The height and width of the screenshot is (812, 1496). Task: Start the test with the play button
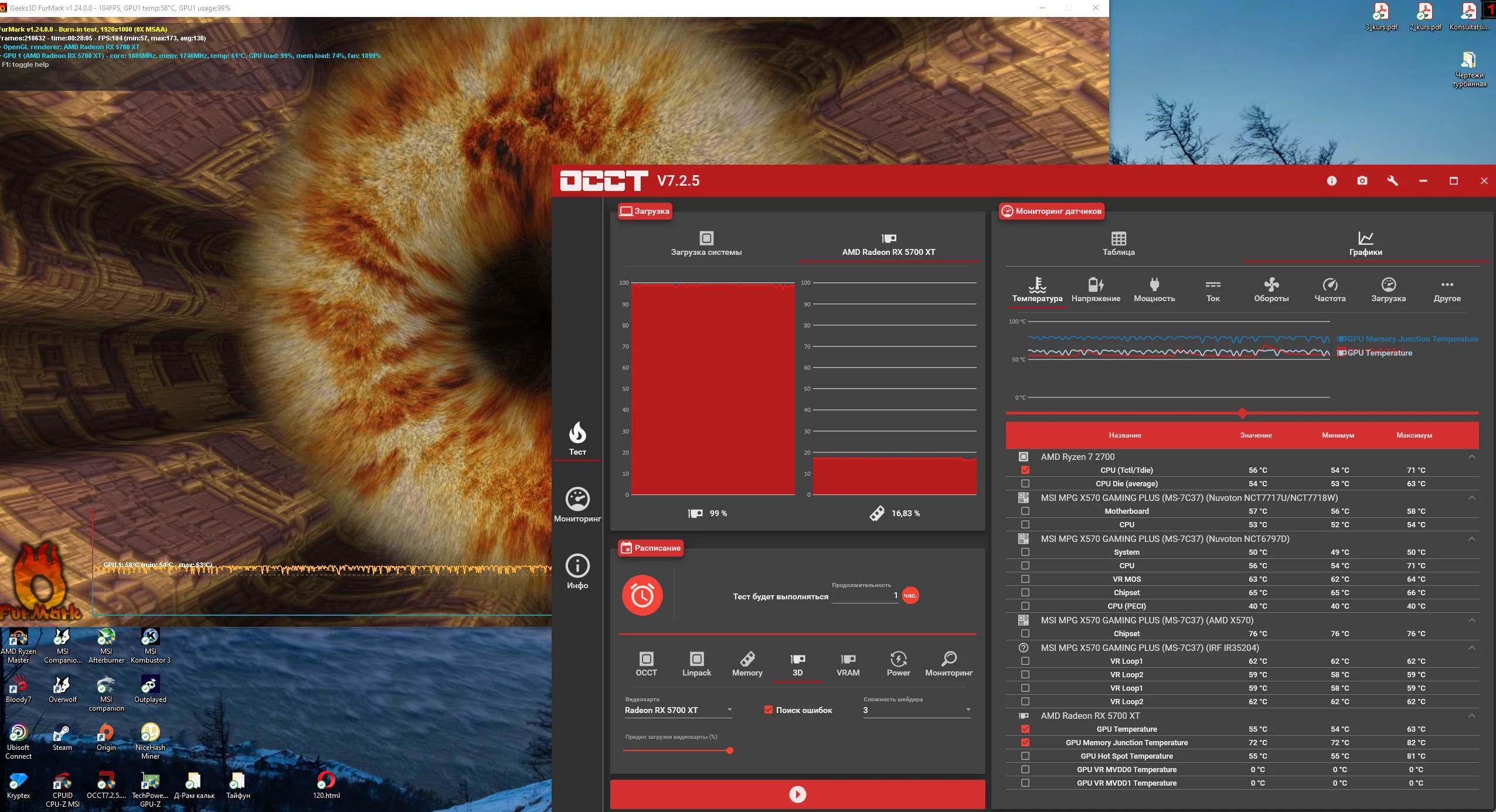tap(797, 794)
